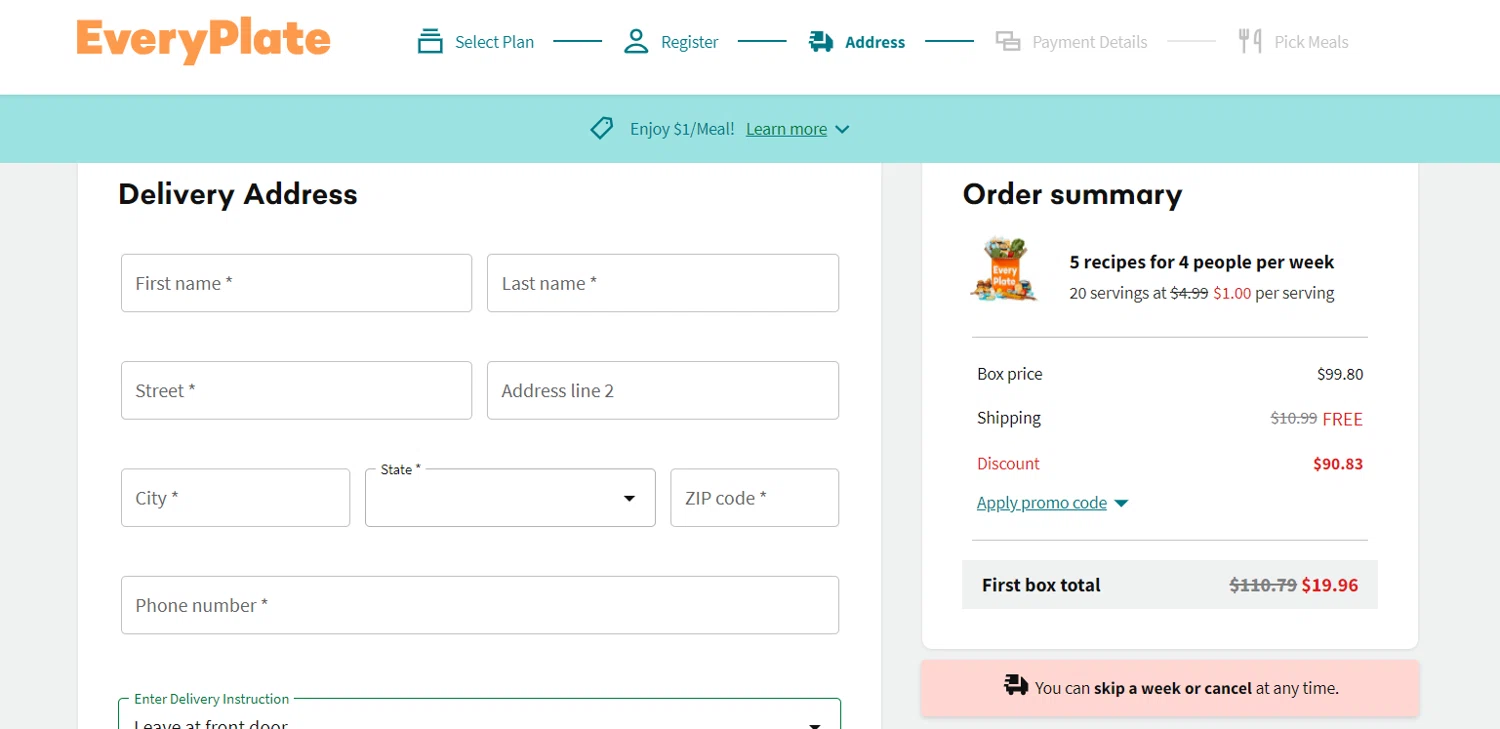Click the Address delivery truck icon

(x=821, y=41)
